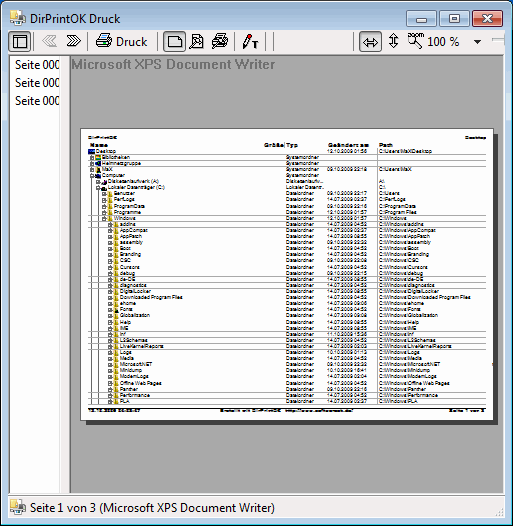Click Offline Web Pages row in preview

point(287,383)
